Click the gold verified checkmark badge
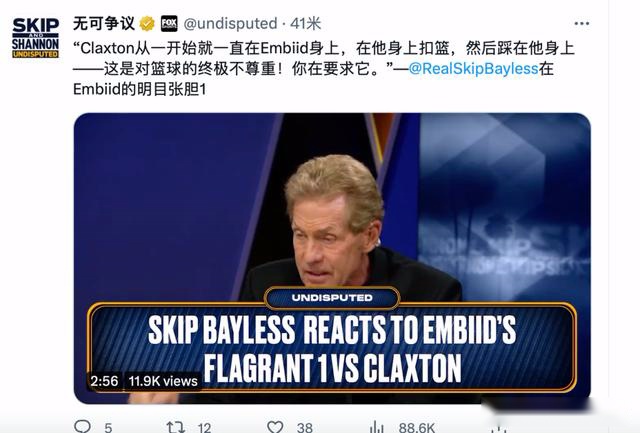Image resolution: width=640 pixels, height=433 pixels. point(147,24)
